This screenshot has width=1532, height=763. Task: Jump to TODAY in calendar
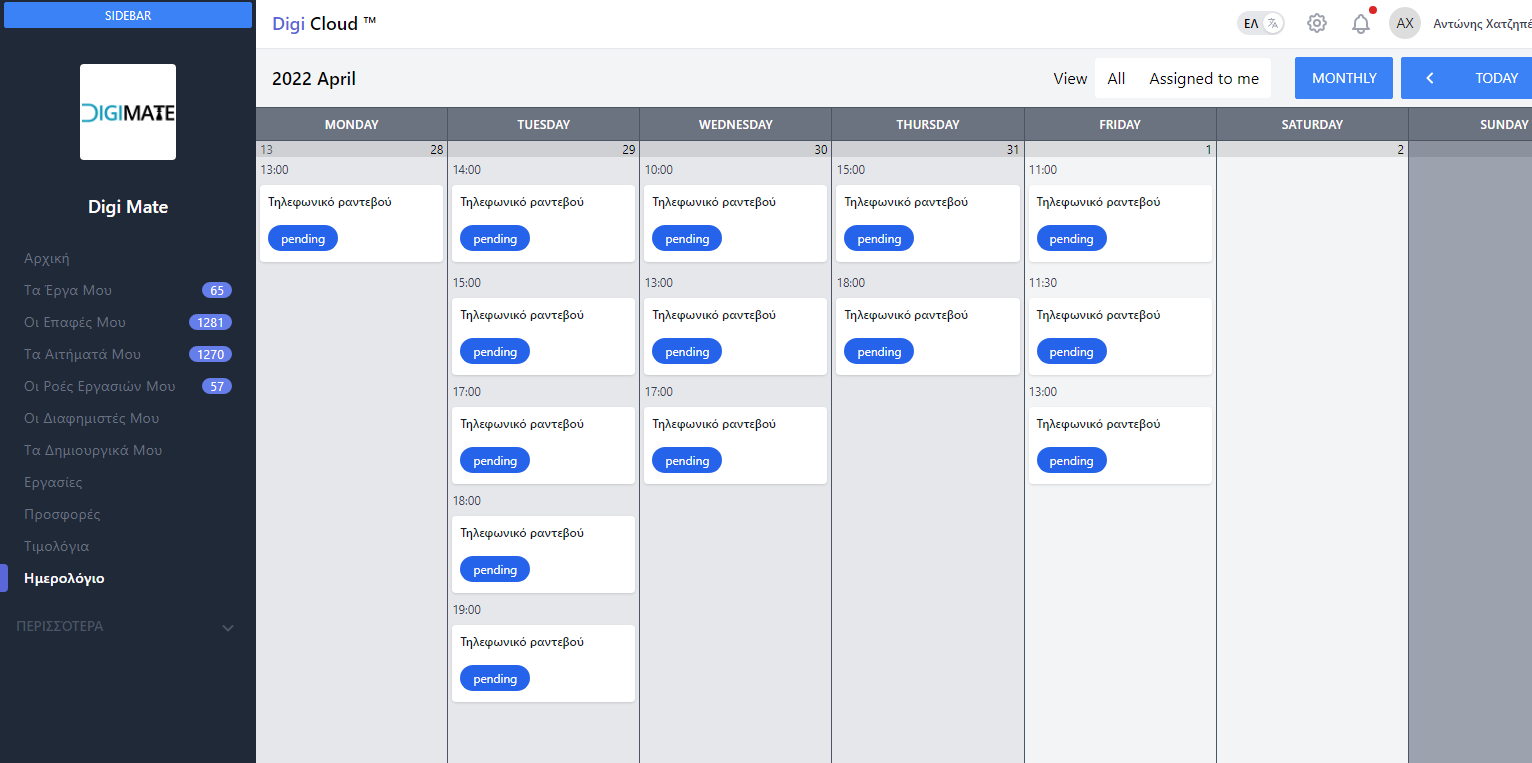coord(1496,78)
